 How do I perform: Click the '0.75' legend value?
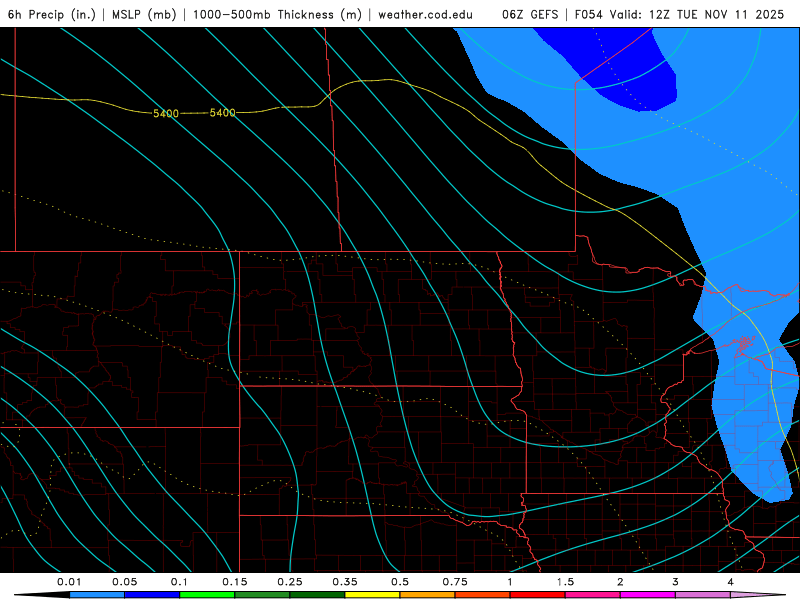coord(455,582)
